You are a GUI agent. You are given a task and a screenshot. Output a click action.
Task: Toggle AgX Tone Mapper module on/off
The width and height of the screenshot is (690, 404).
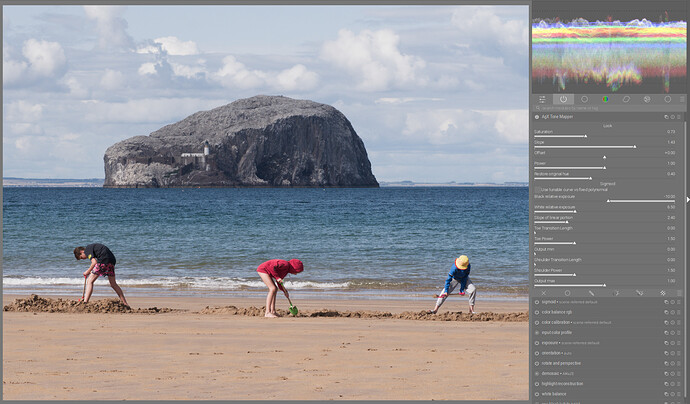536,117
